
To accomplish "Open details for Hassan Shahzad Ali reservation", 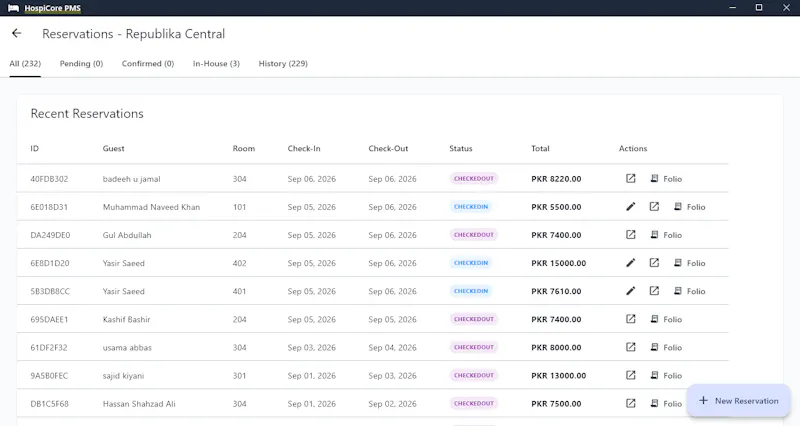I will pyautogui.click(x=631, y=403).
